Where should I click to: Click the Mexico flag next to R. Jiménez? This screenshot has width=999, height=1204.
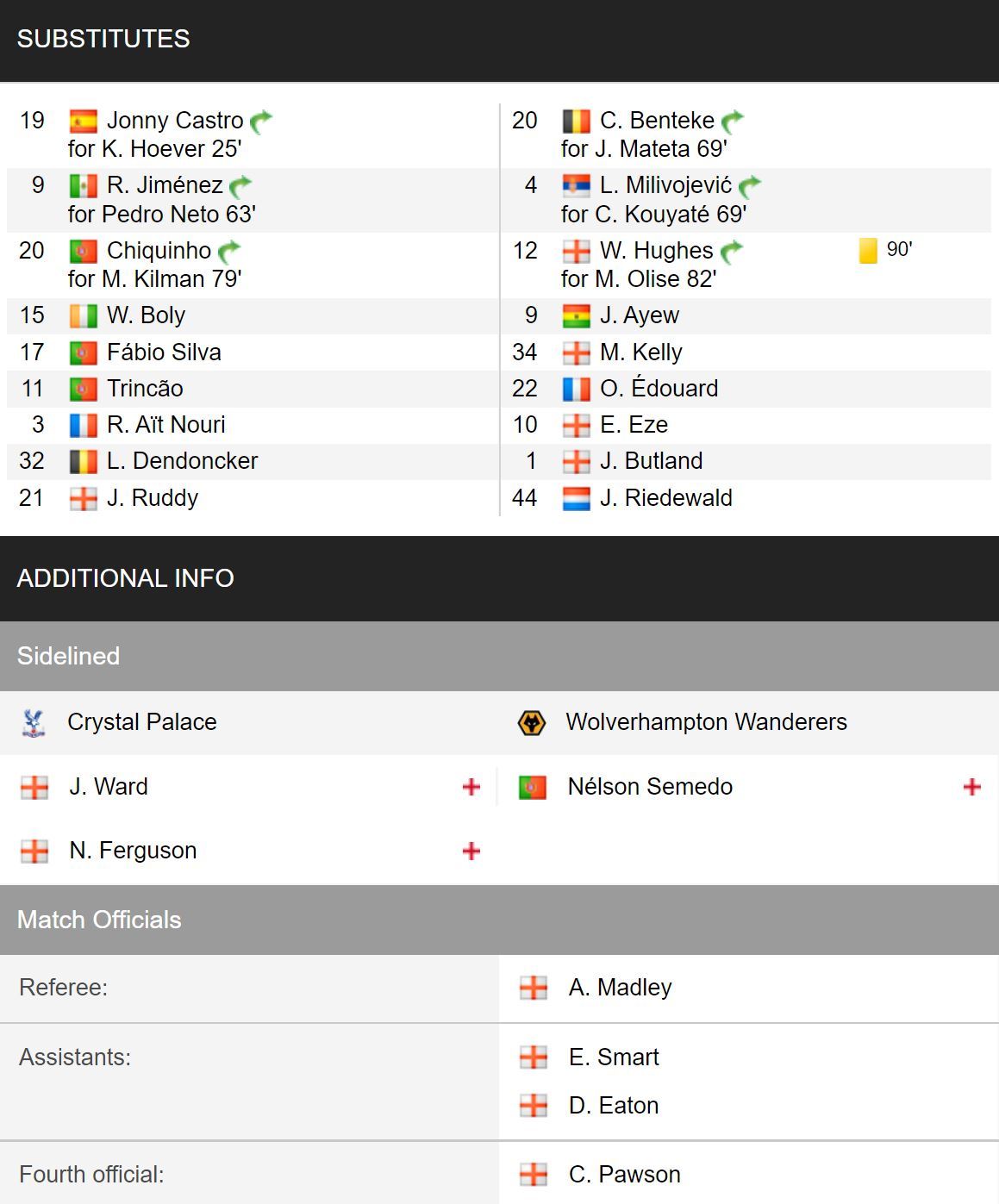click(83, 185)
